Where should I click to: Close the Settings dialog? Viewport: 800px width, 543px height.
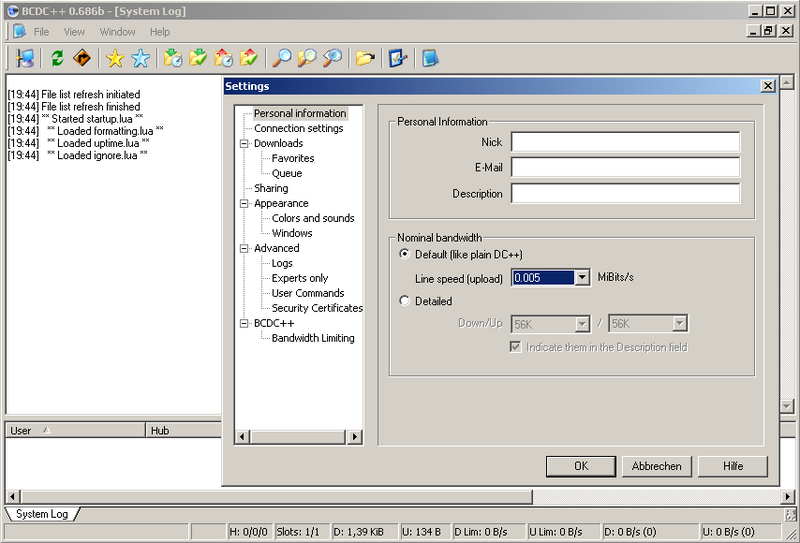point(768,86)
